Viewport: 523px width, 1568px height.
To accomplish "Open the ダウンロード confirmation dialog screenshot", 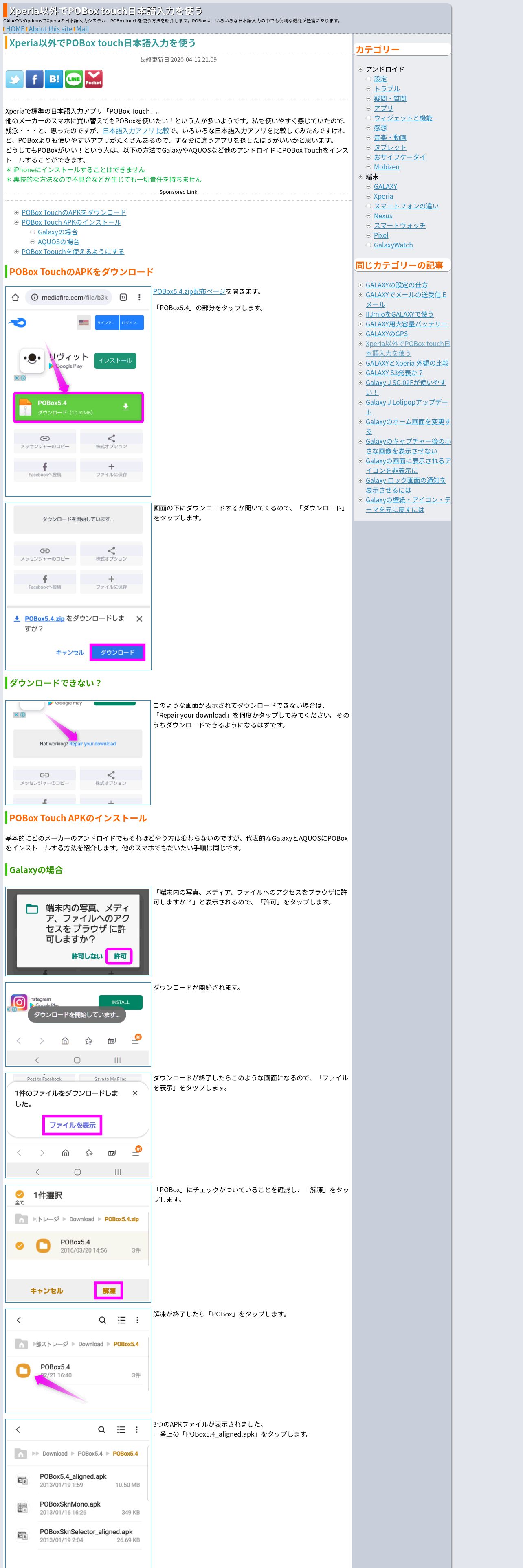I will [78, 586].
